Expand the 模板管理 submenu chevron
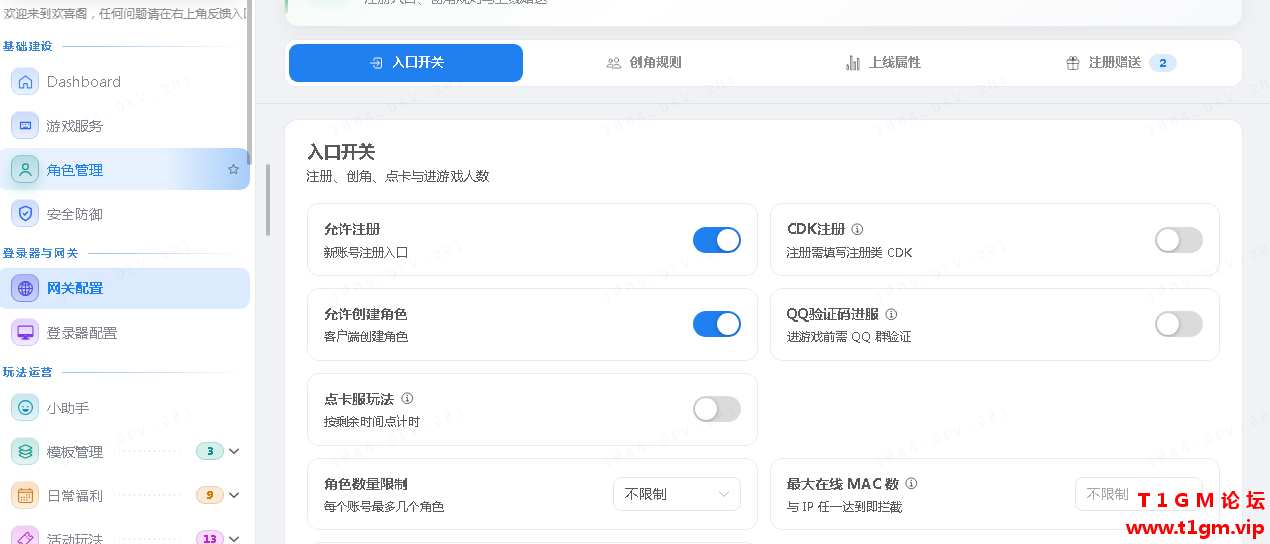This screenshot has width=1270, height=544. (235, 452)
